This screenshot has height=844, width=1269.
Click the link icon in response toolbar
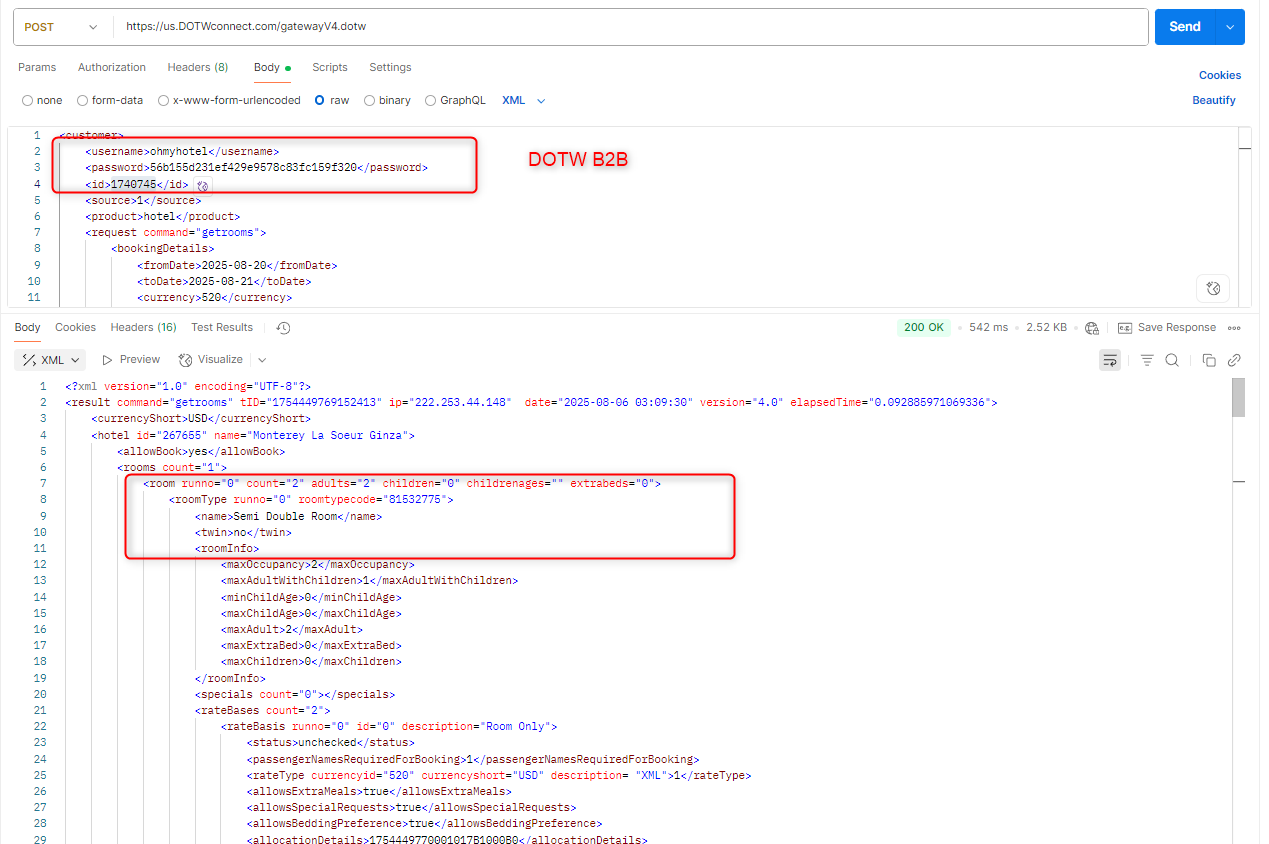coord(1234,360)
